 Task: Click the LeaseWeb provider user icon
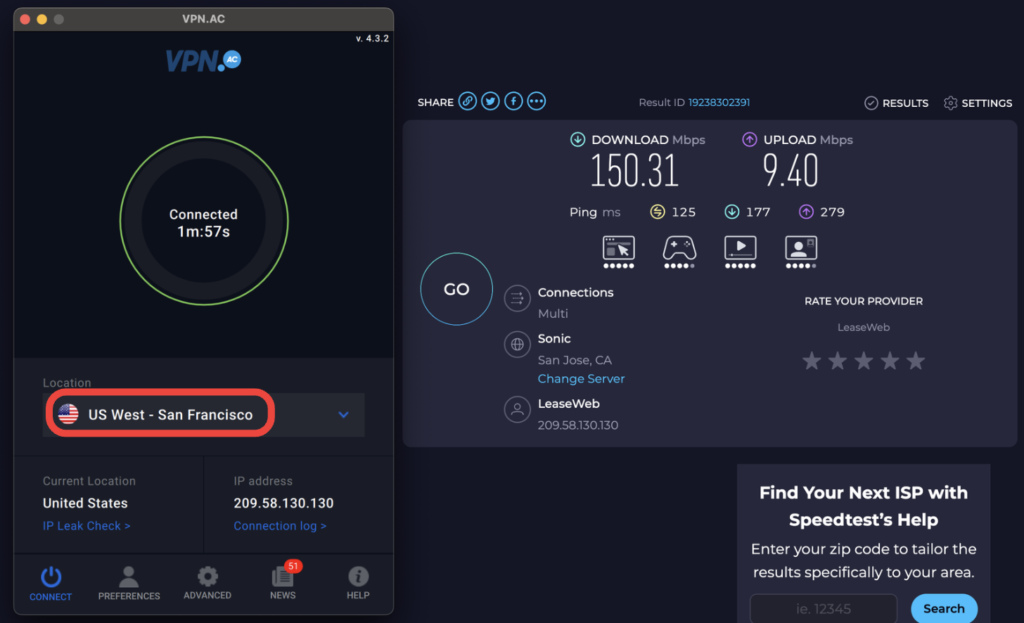pyautogui.click(x=517, y=409)
